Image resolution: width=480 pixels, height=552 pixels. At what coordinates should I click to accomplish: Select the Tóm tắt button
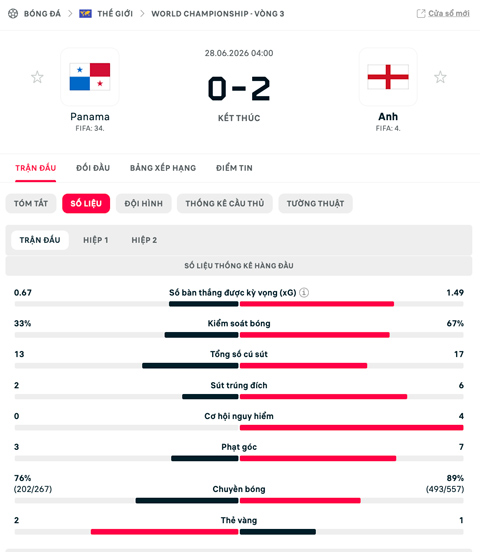(31, 203)
